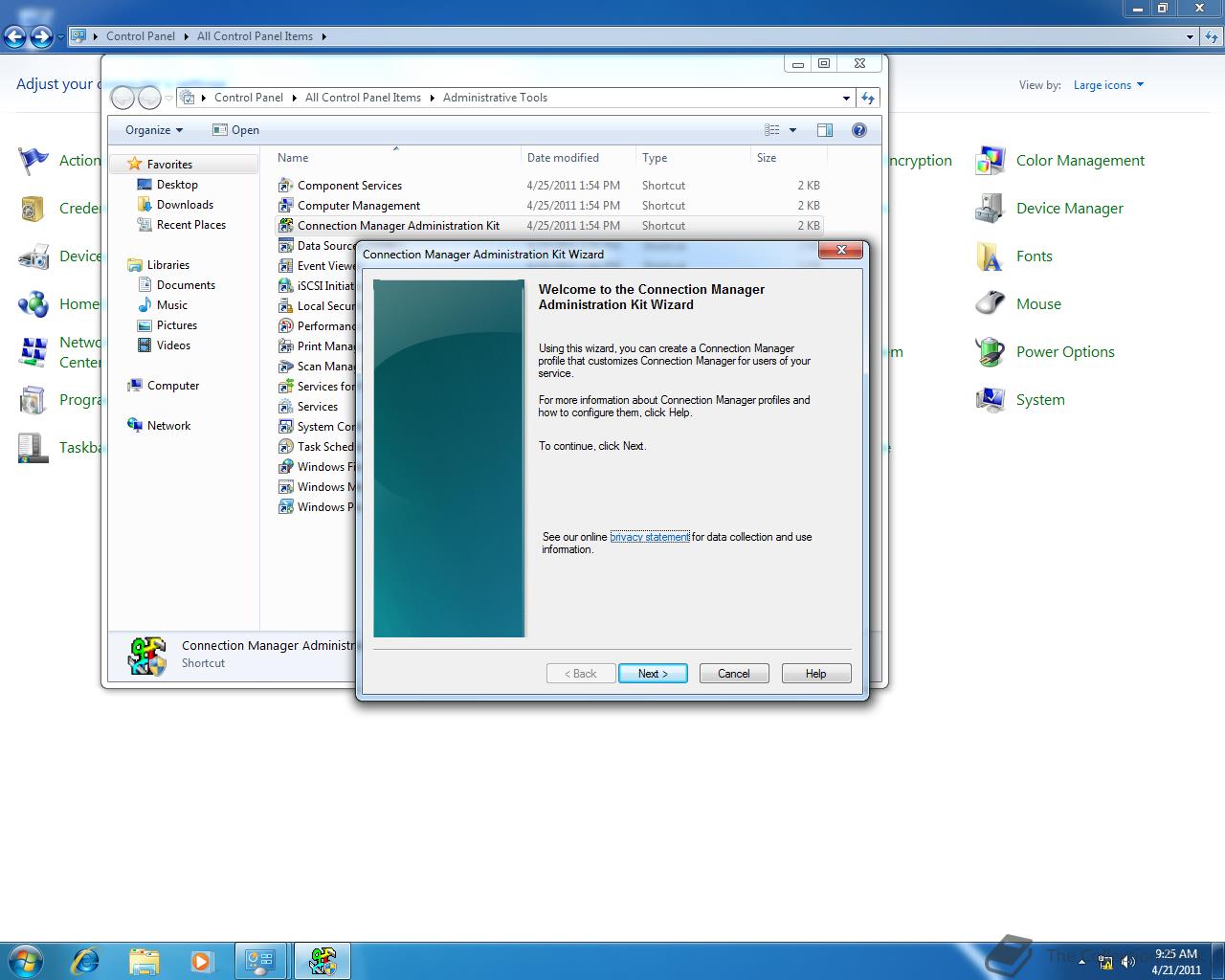The width and height of the screenshot is (1225, 980).
Task: Select the Event Viewer icon
Action: 285,265
